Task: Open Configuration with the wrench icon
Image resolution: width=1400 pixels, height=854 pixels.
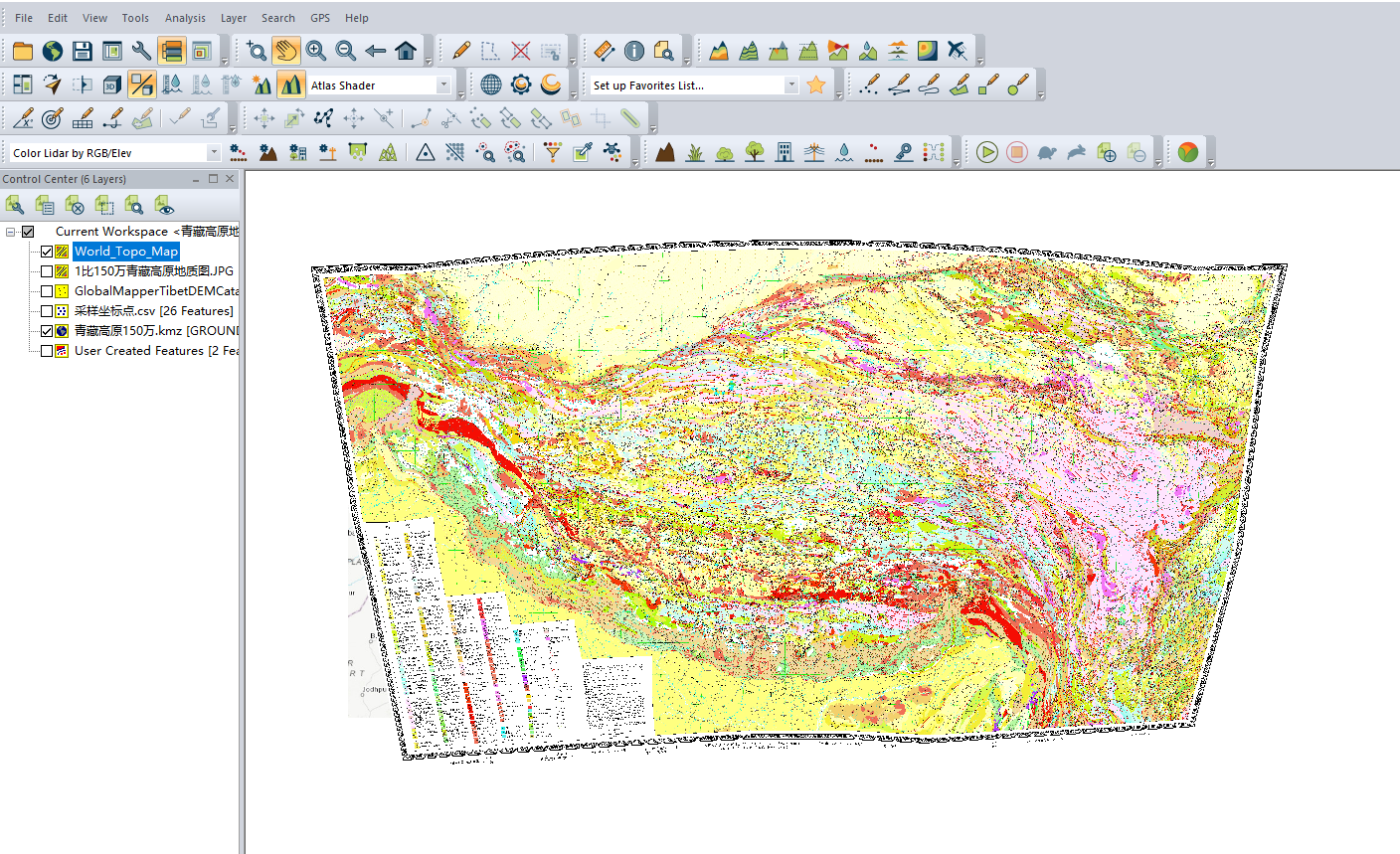Action: [x=142, y=51]
